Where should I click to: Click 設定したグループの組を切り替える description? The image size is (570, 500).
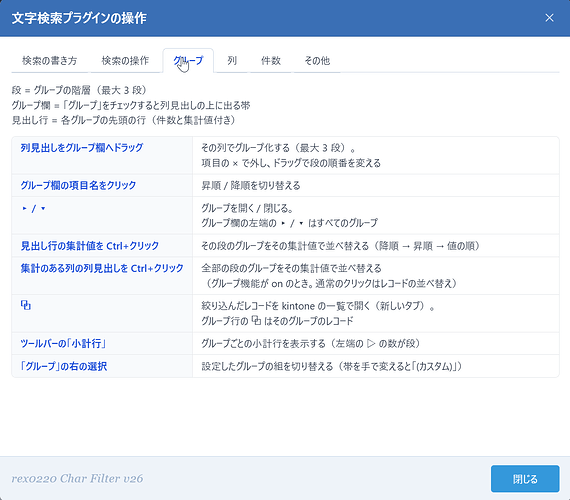pyautogui.click(x=332, y=366)
